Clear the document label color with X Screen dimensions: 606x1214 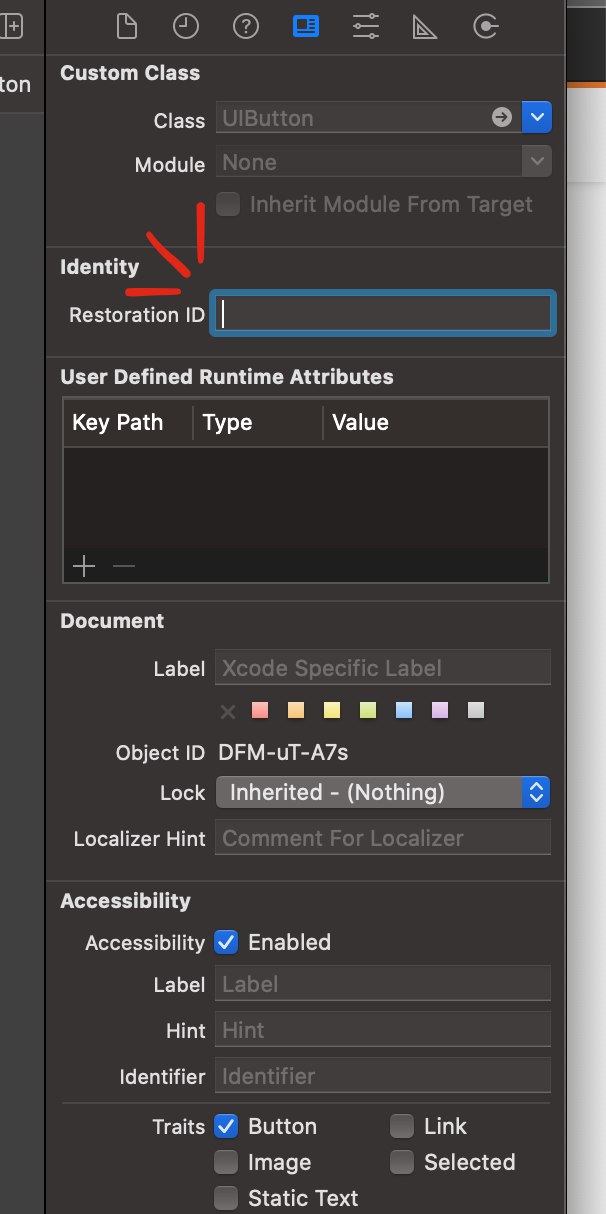click(228, 712)
